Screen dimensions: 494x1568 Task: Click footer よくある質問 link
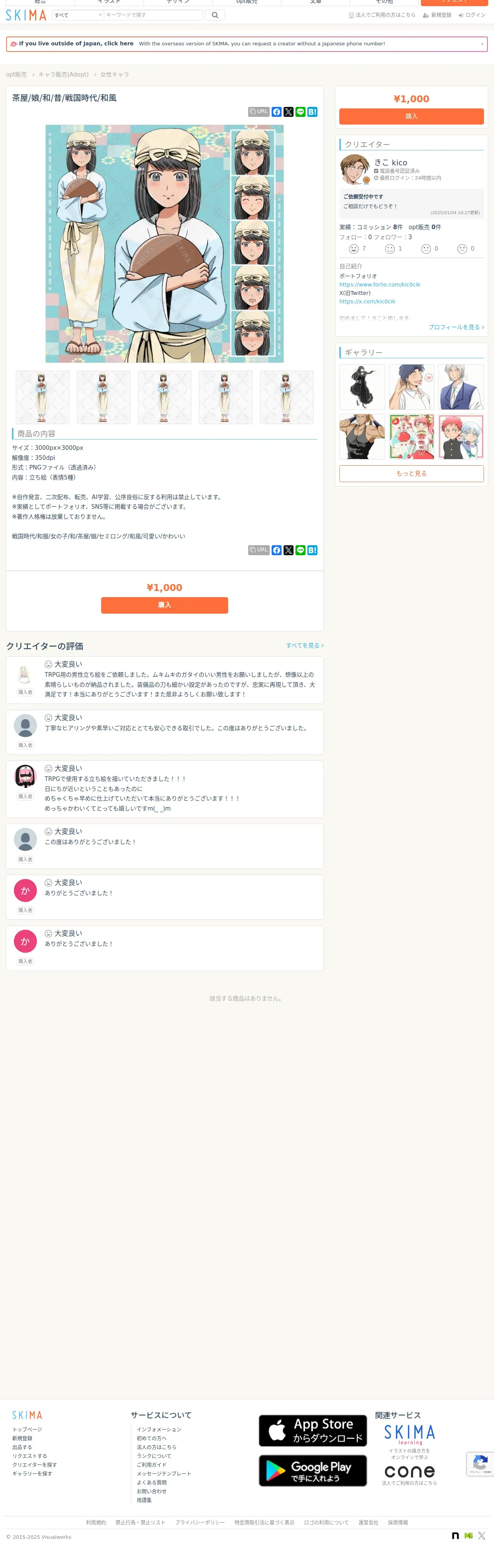(152, 1483)
